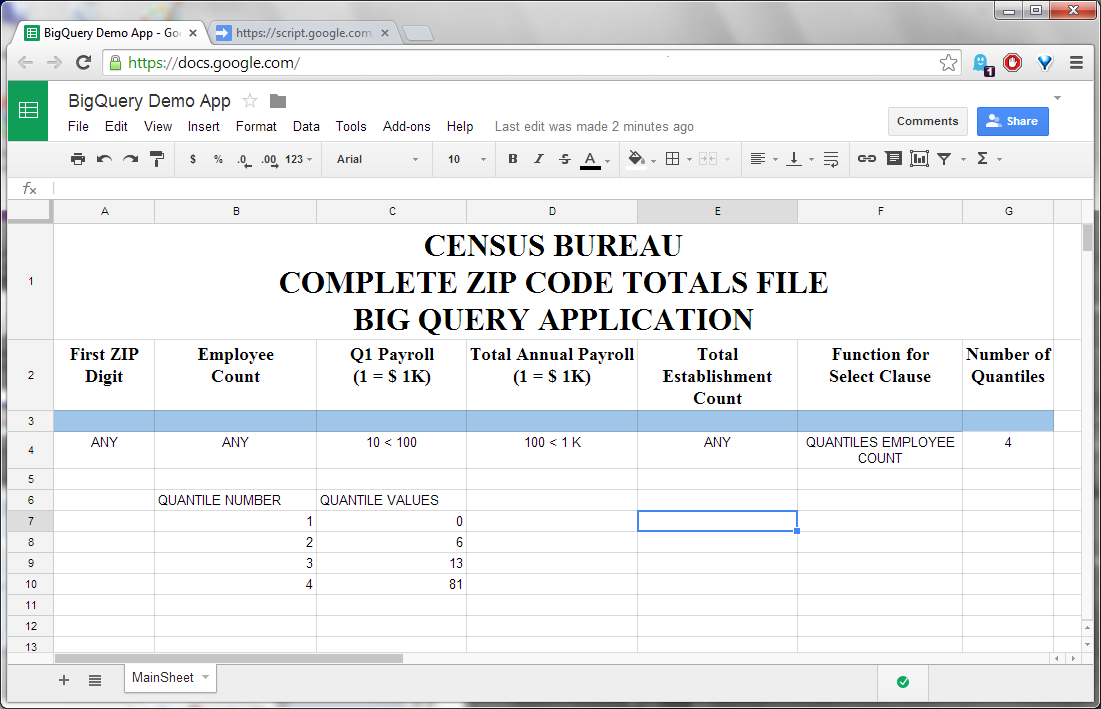
Task: Increase decimal places icon
Action: pos(269,160)
